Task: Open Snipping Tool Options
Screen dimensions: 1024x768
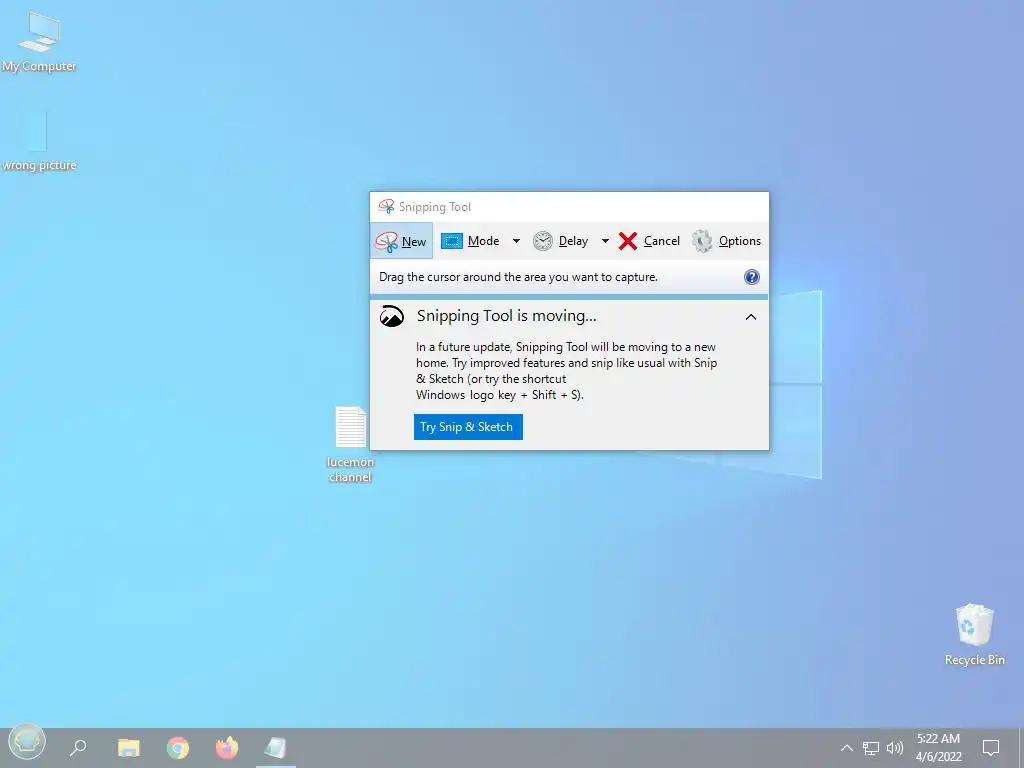Action: point(726,241)
